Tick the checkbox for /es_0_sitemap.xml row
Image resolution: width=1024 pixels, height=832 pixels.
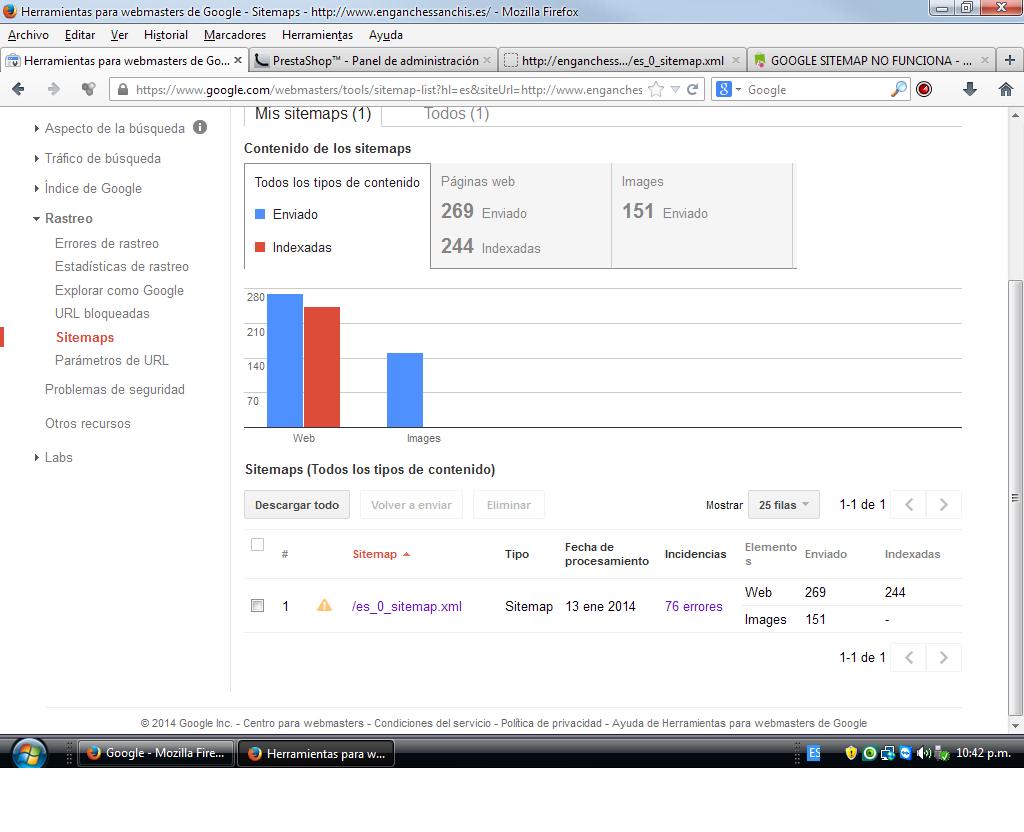[x=257, y=605]
